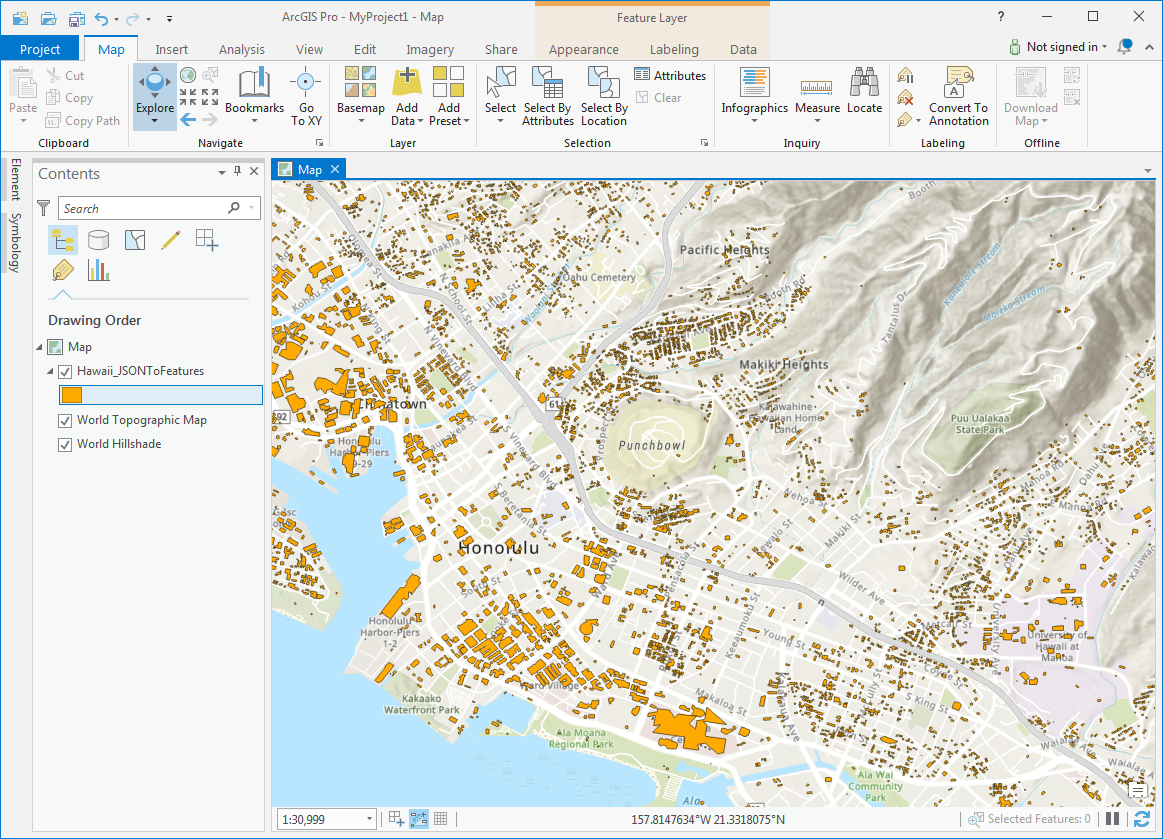Open the Attributes pane
This screenshot has width=1163, height=839.
(670, 75)
